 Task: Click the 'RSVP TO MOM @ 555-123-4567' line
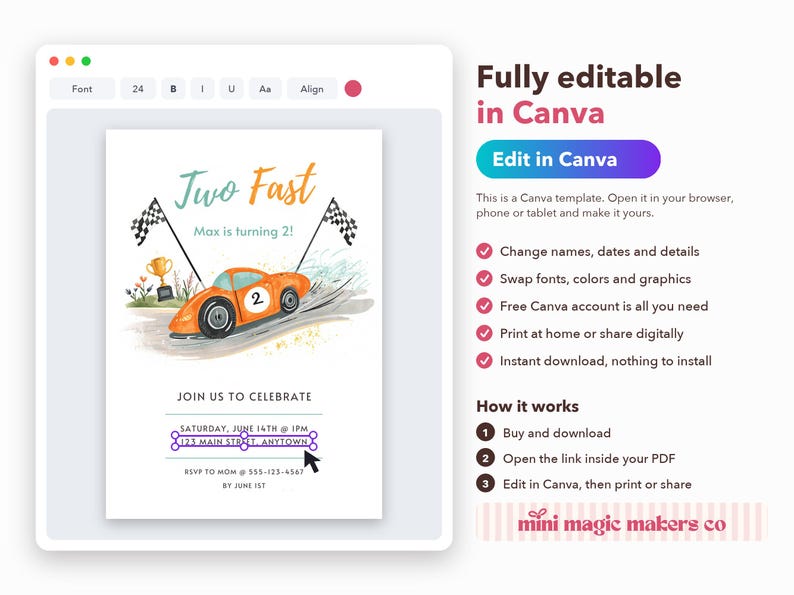pos(244,471)
